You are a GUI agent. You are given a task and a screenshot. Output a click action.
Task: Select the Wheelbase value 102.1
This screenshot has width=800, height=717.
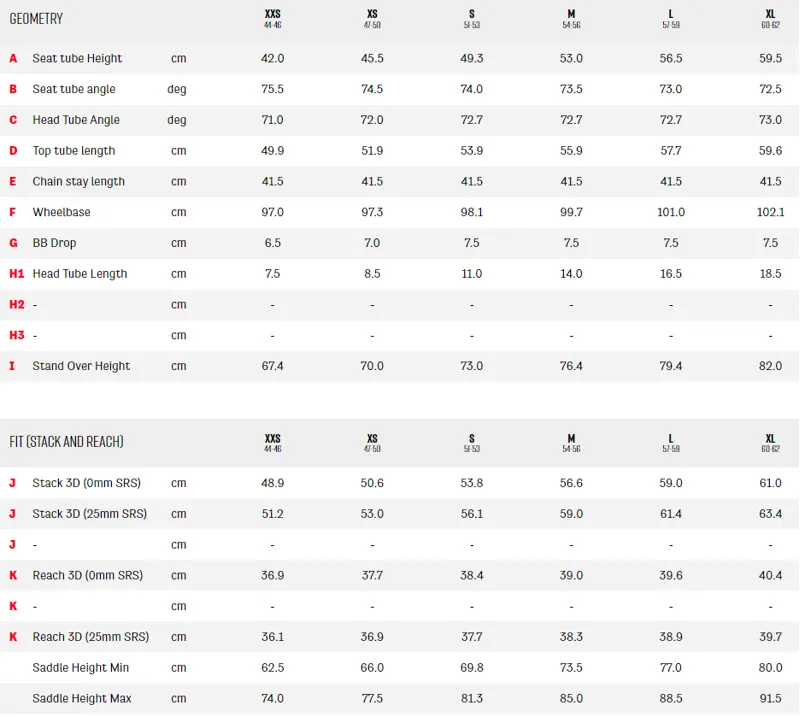tap(770, 212)
